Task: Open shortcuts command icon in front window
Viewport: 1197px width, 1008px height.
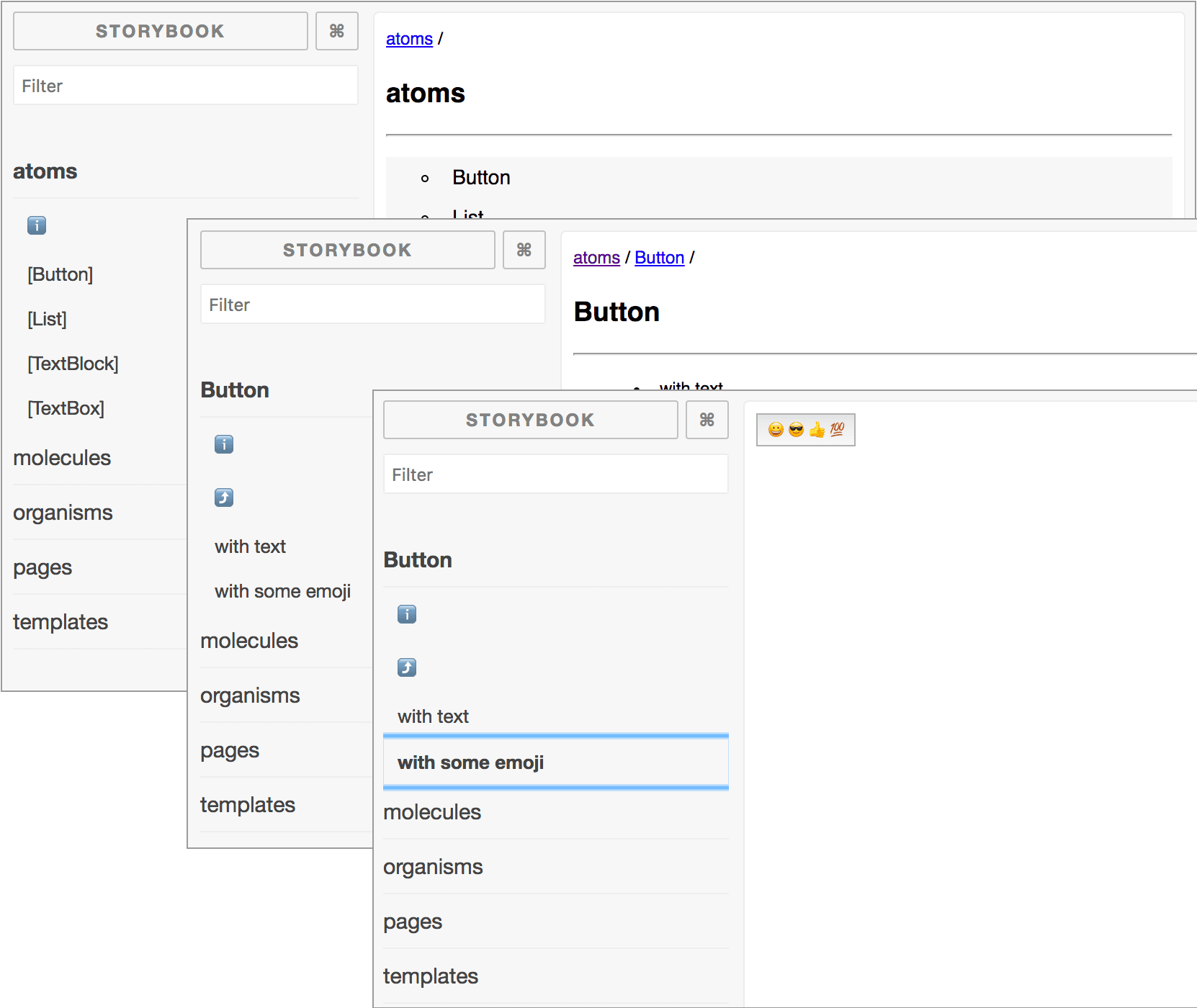Action: click(707, 420)
